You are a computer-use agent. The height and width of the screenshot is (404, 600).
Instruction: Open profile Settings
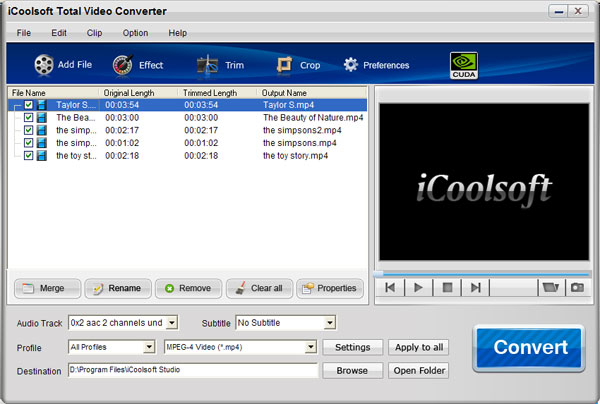(352, 347)
